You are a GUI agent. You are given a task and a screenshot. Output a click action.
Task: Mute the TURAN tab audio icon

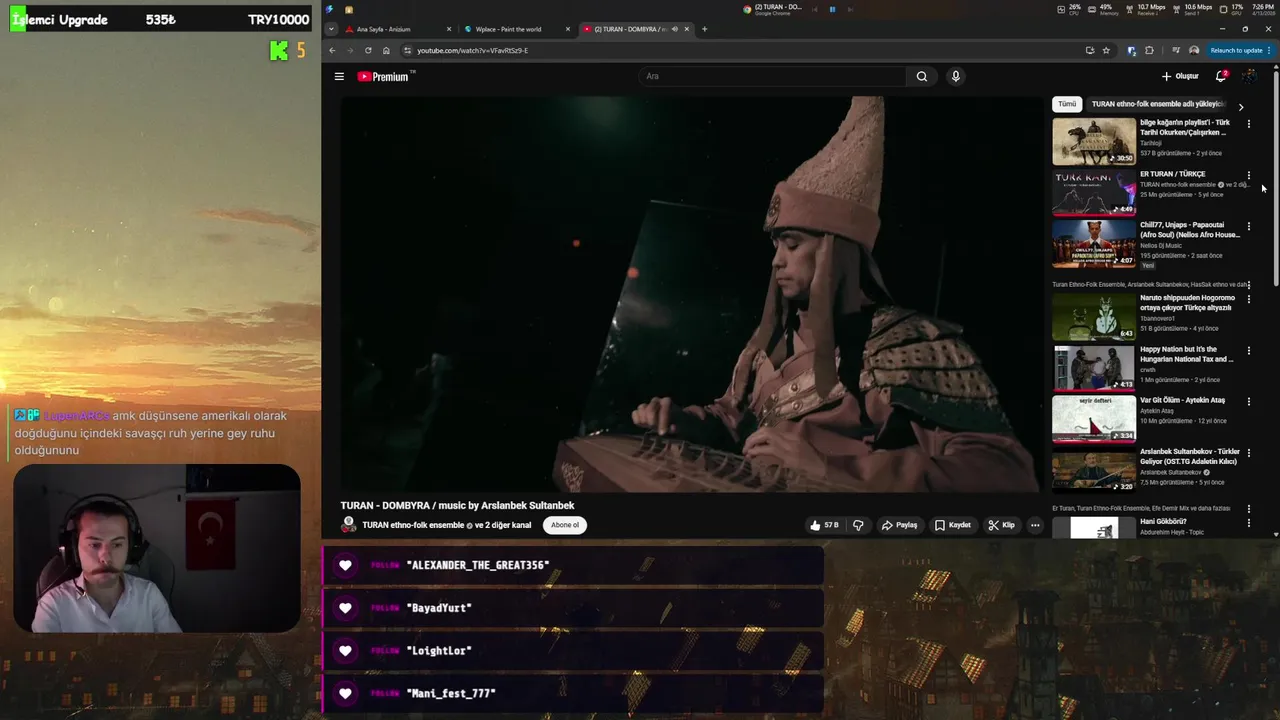[674, 29]
